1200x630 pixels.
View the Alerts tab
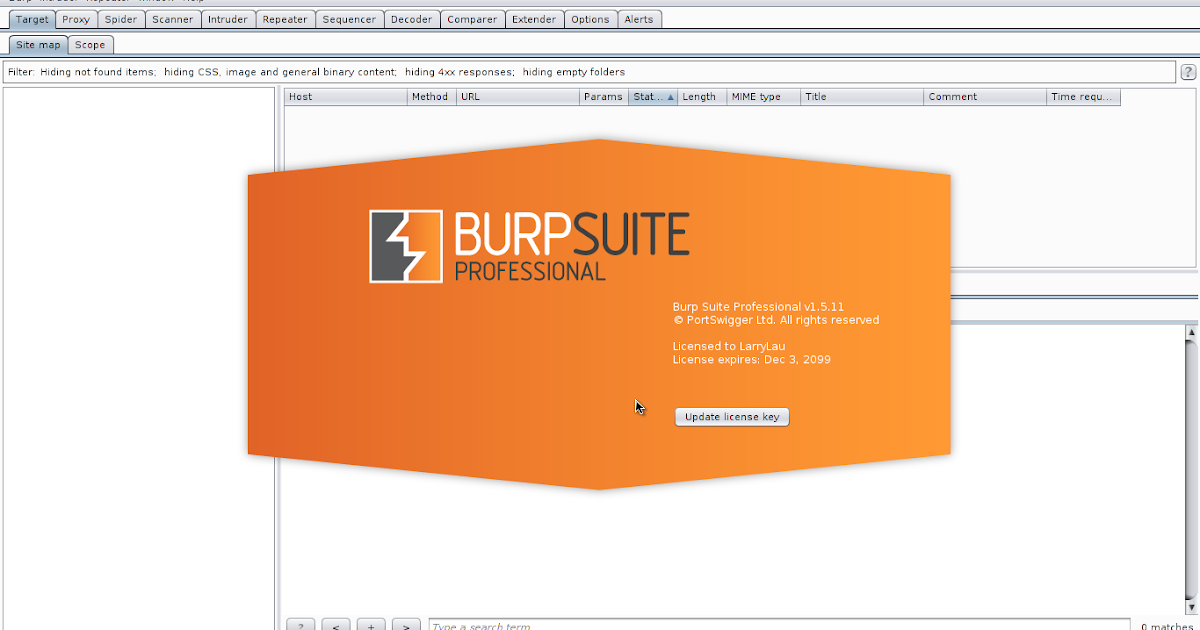(639, 19)
